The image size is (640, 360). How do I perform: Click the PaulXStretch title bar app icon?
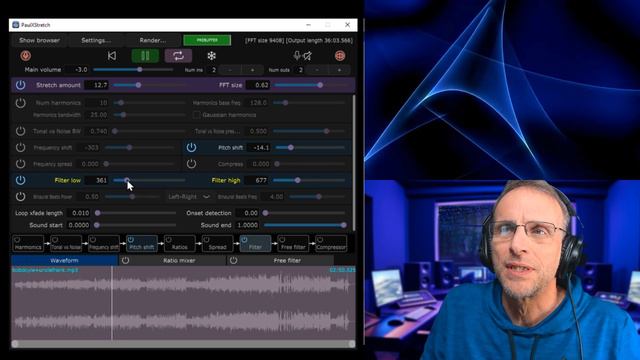(16, 25)
